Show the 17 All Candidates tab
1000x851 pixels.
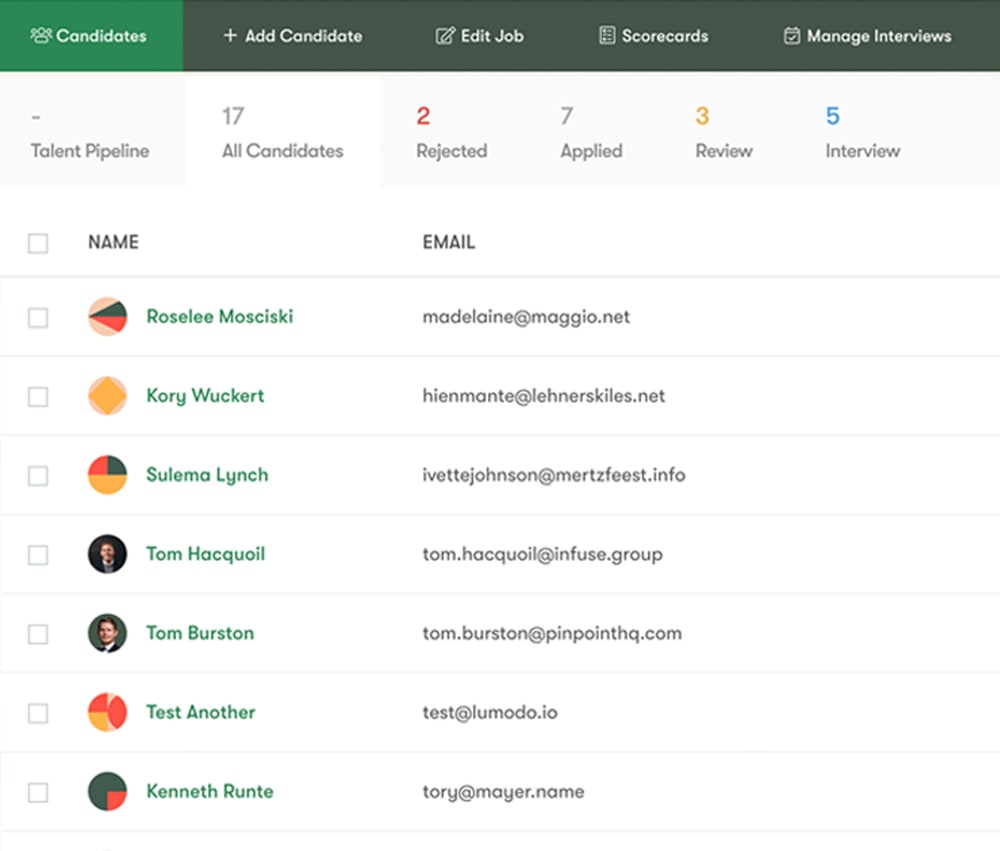point(283,132)
